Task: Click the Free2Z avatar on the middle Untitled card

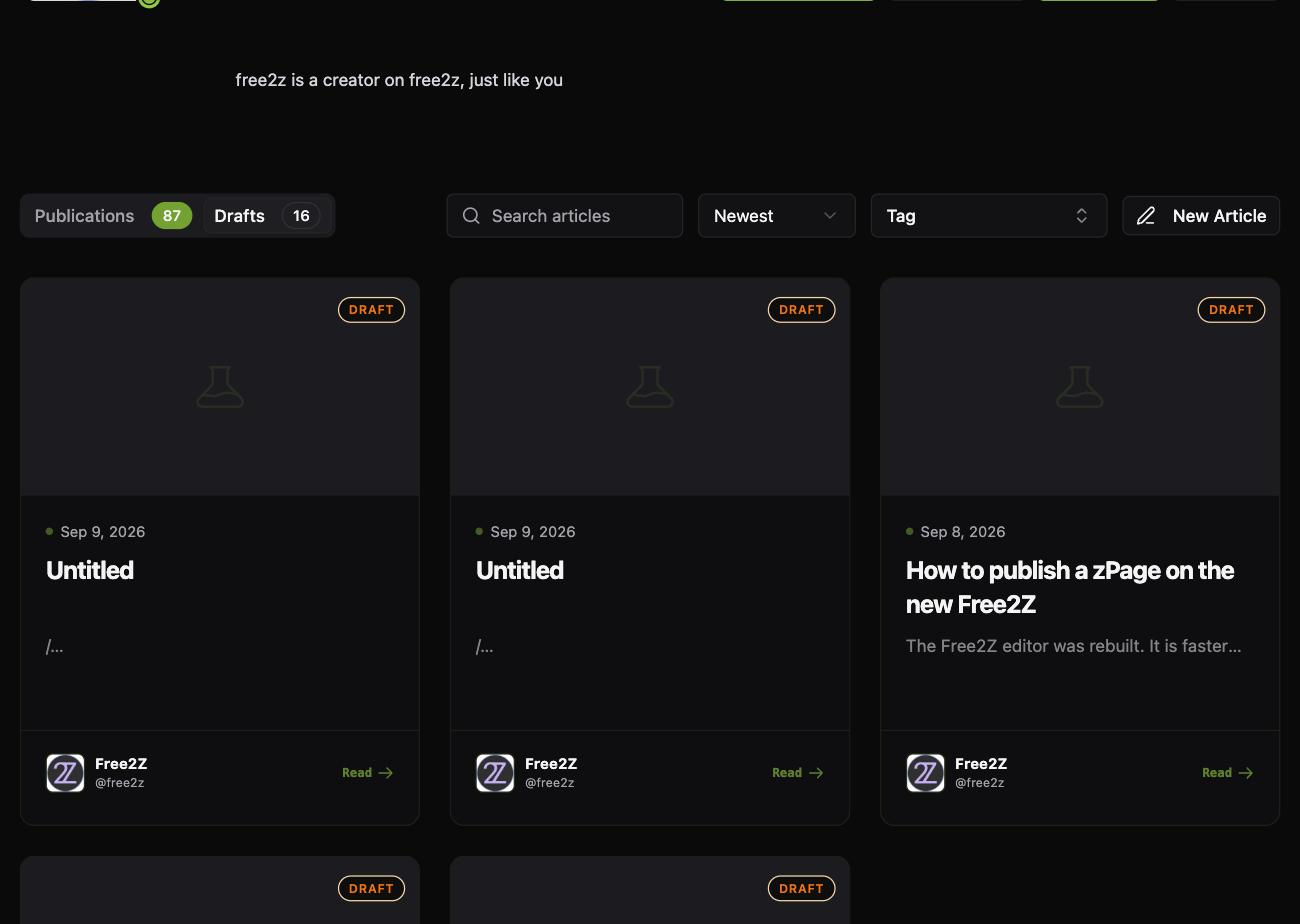Action: (495, 773)
